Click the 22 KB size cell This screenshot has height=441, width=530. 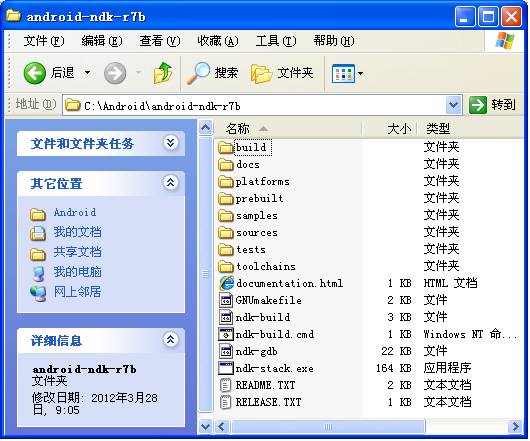tap(396, 351)
